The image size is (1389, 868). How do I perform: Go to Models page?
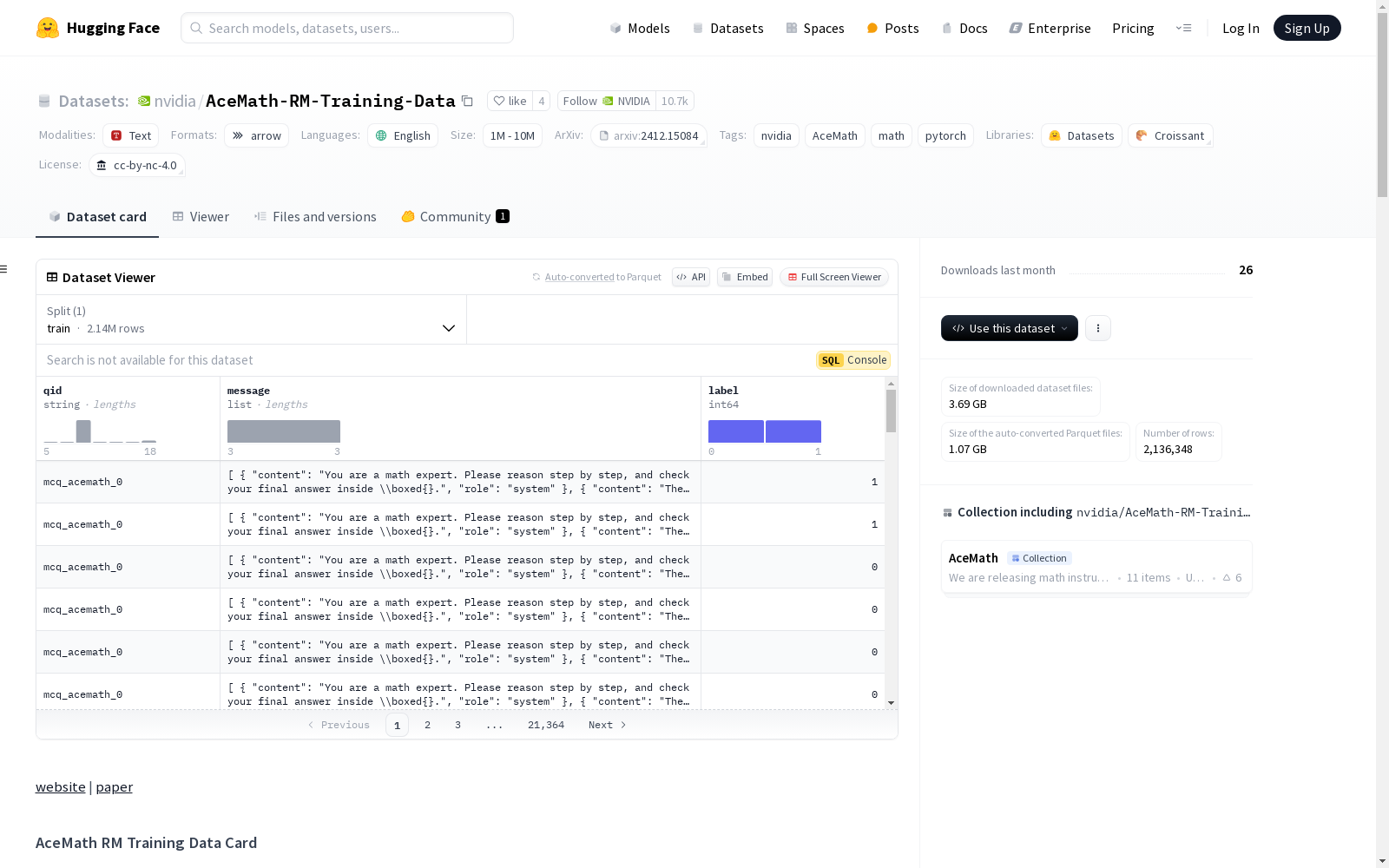pyautogui.click(x=640, y=28)
